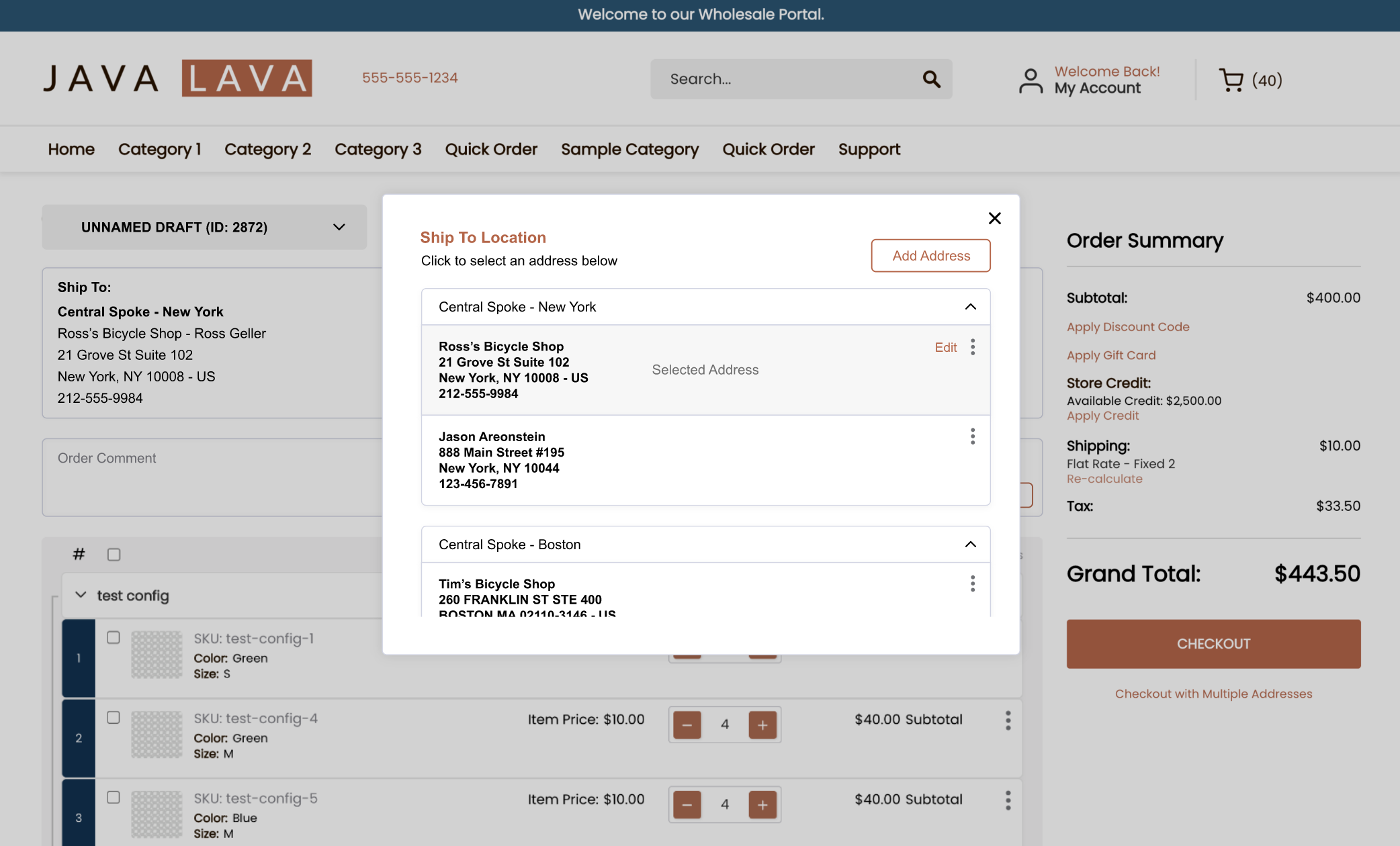The width and height of the screenshot is (1400, 846).
Task: Click the Add Address button
Action: pos(930,256)
